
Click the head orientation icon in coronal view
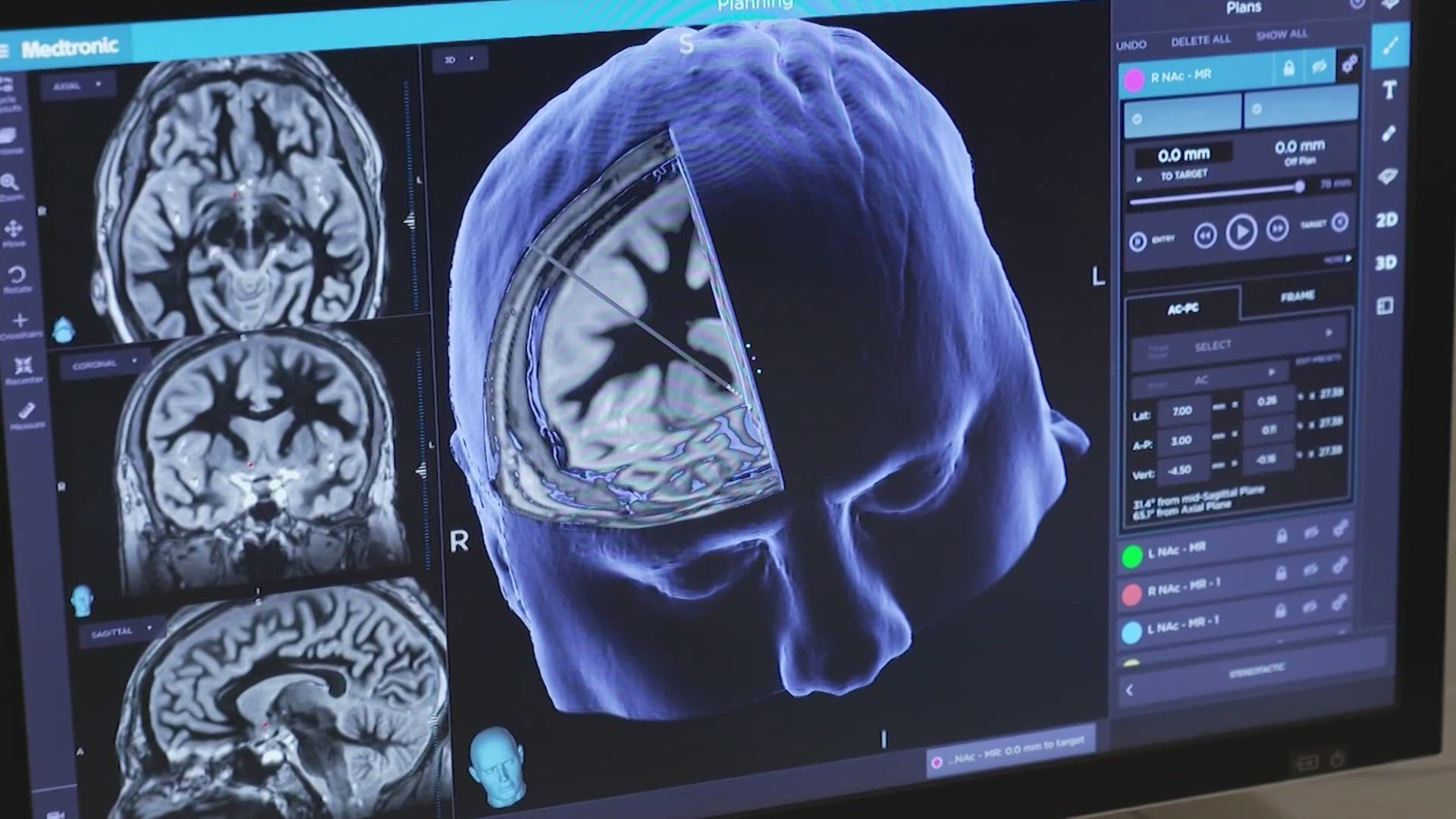81,600
